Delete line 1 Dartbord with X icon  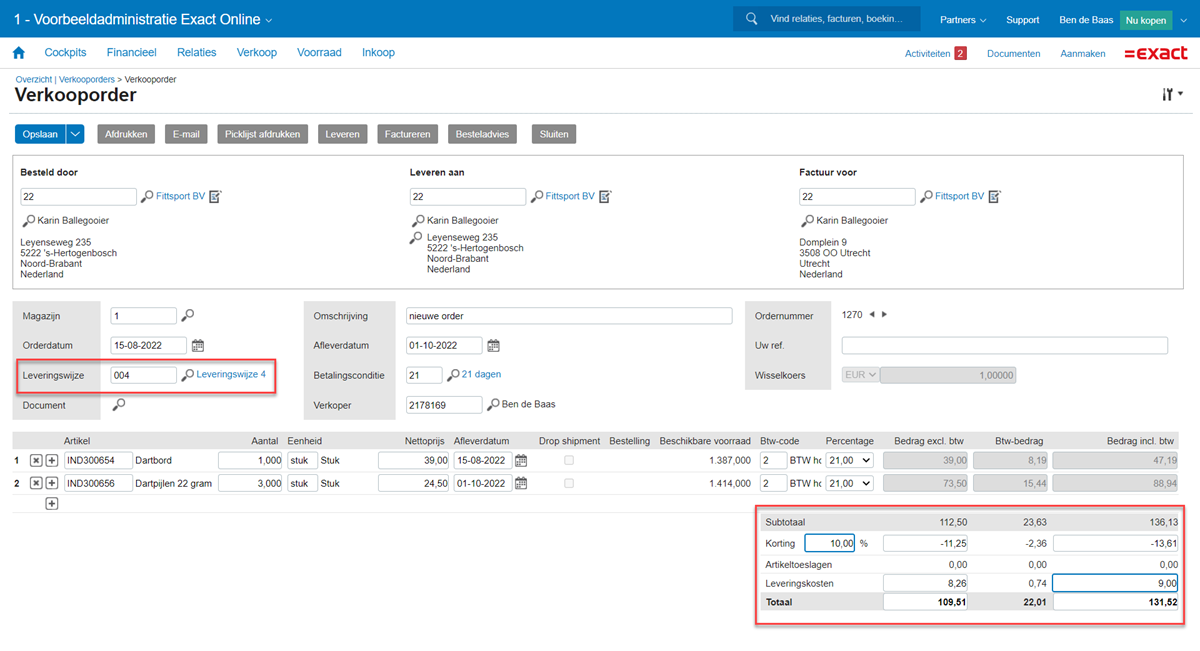point(36,460)
